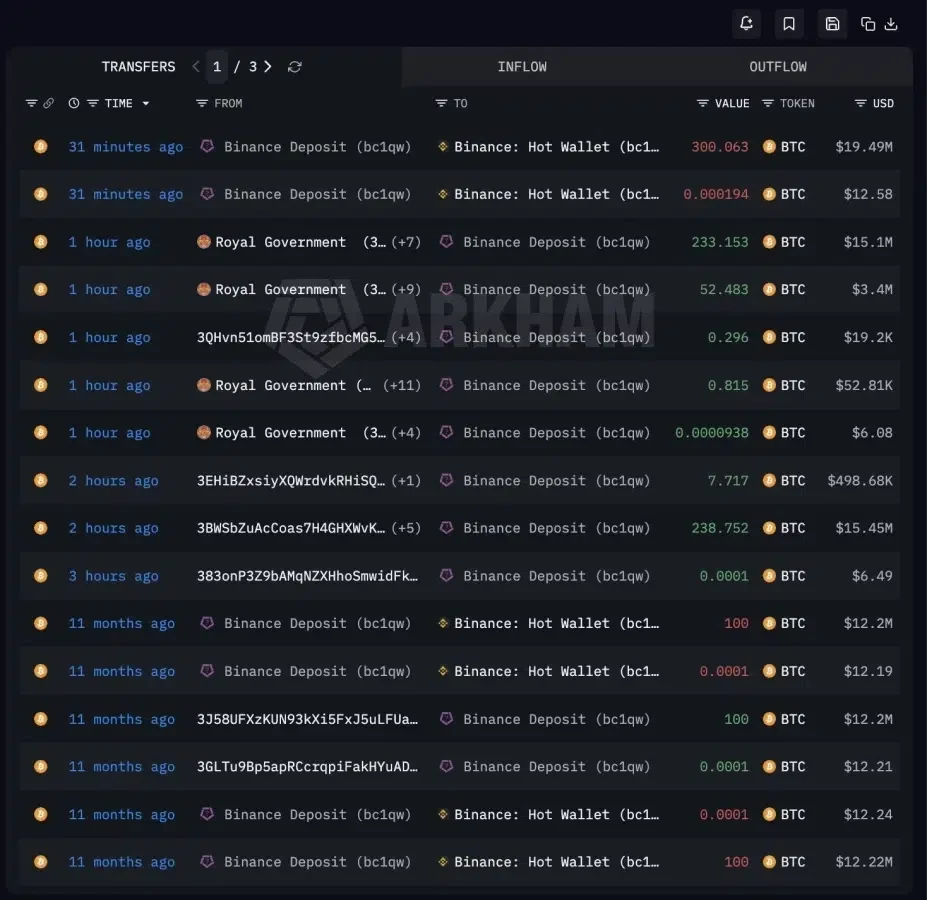This screenshot has width=927, height=900.
Task: Open the TO column filter
Action: [441, 103]
